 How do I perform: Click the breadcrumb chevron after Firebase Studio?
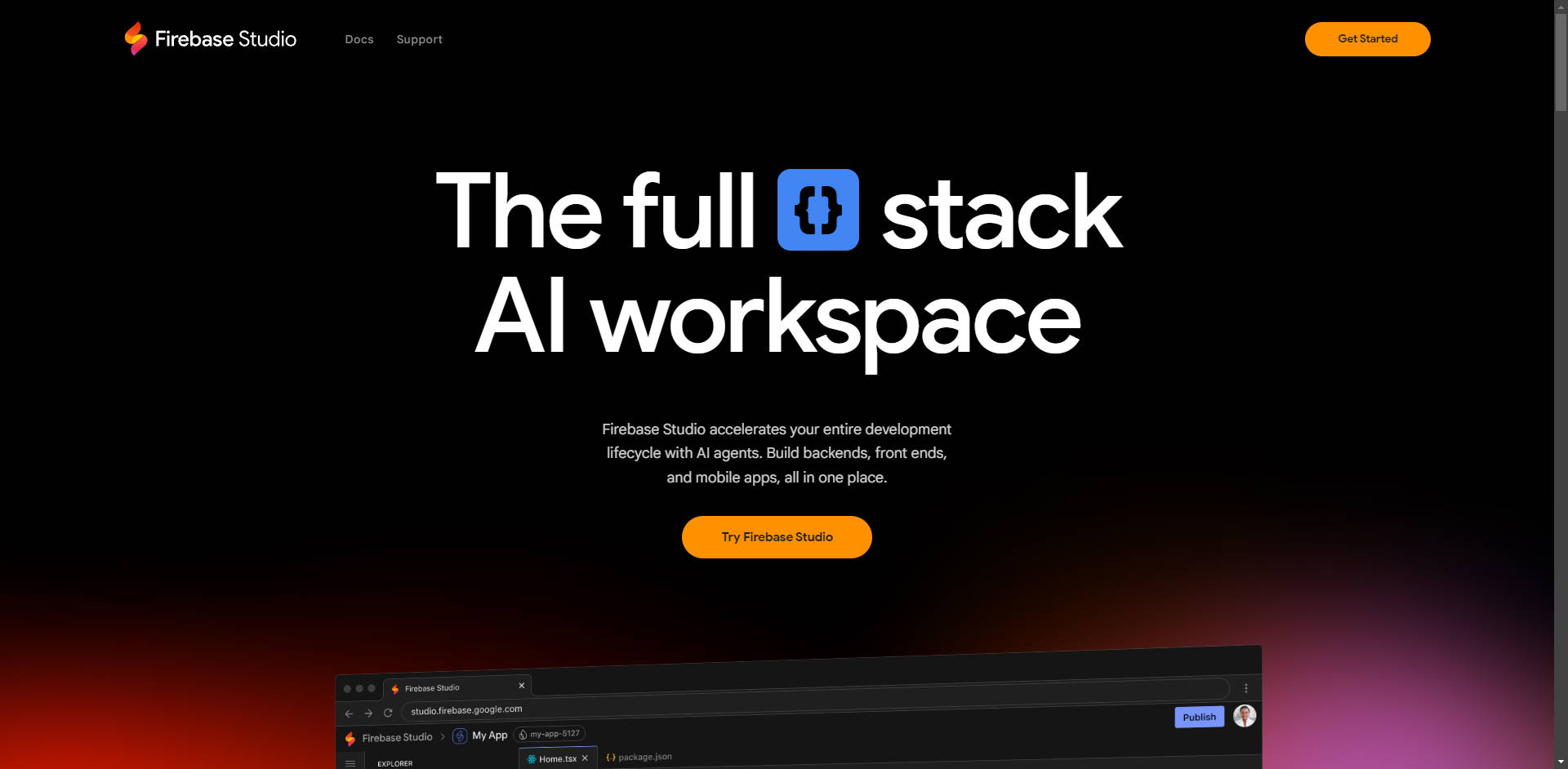[x=443, y=736]
